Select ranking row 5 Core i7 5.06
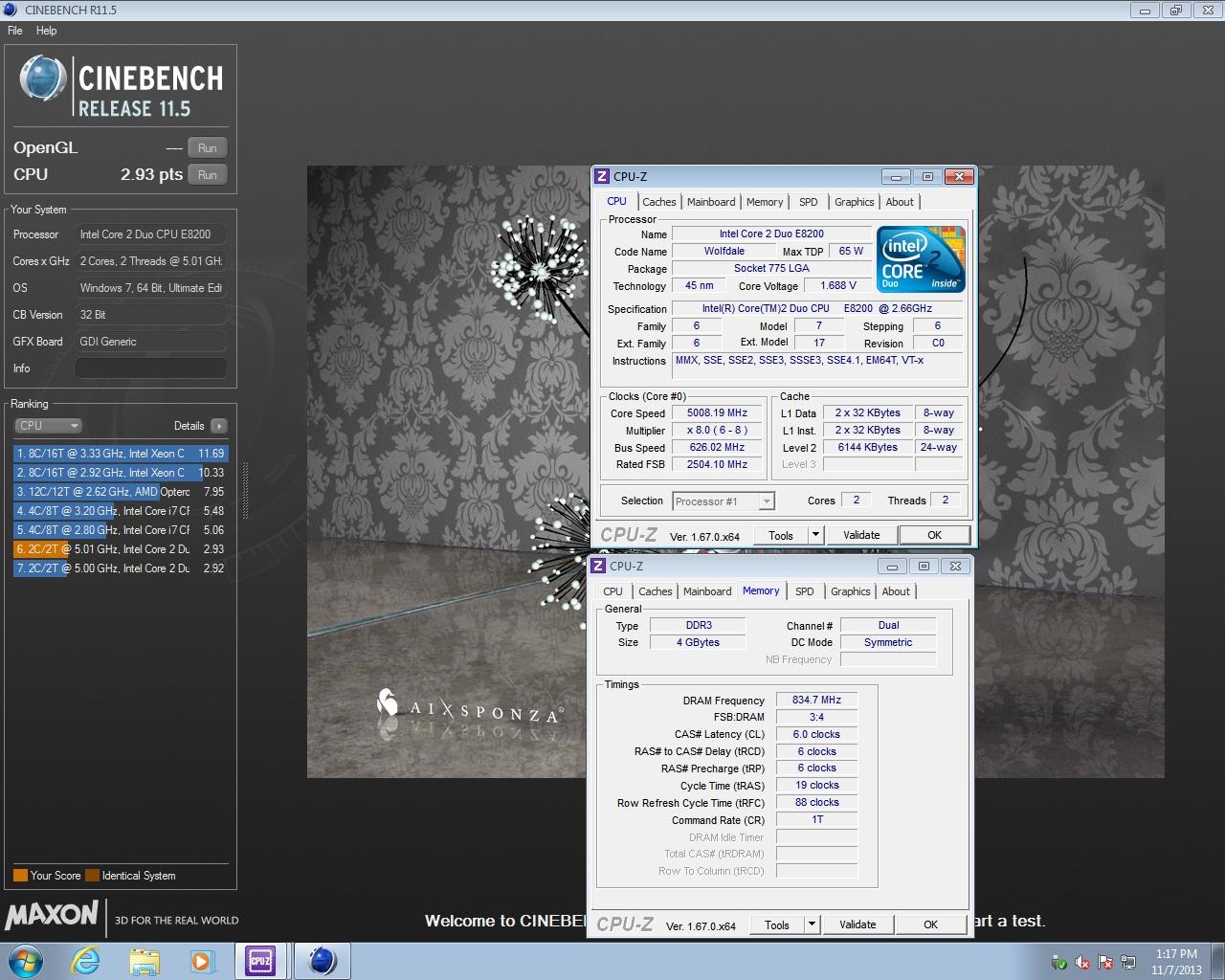This screenshot has width=1225, height=980. point(121,530)
